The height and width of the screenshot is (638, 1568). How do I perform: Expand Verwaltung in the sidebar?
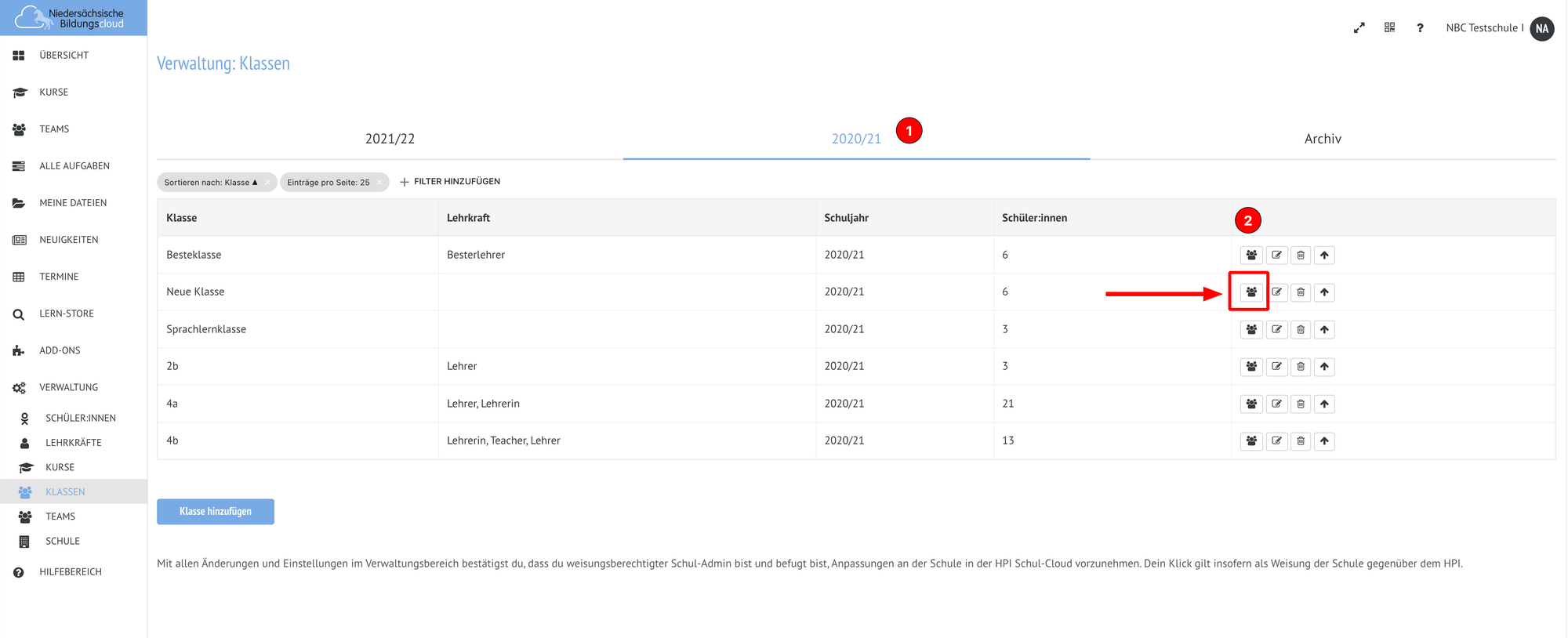[69, 387]
